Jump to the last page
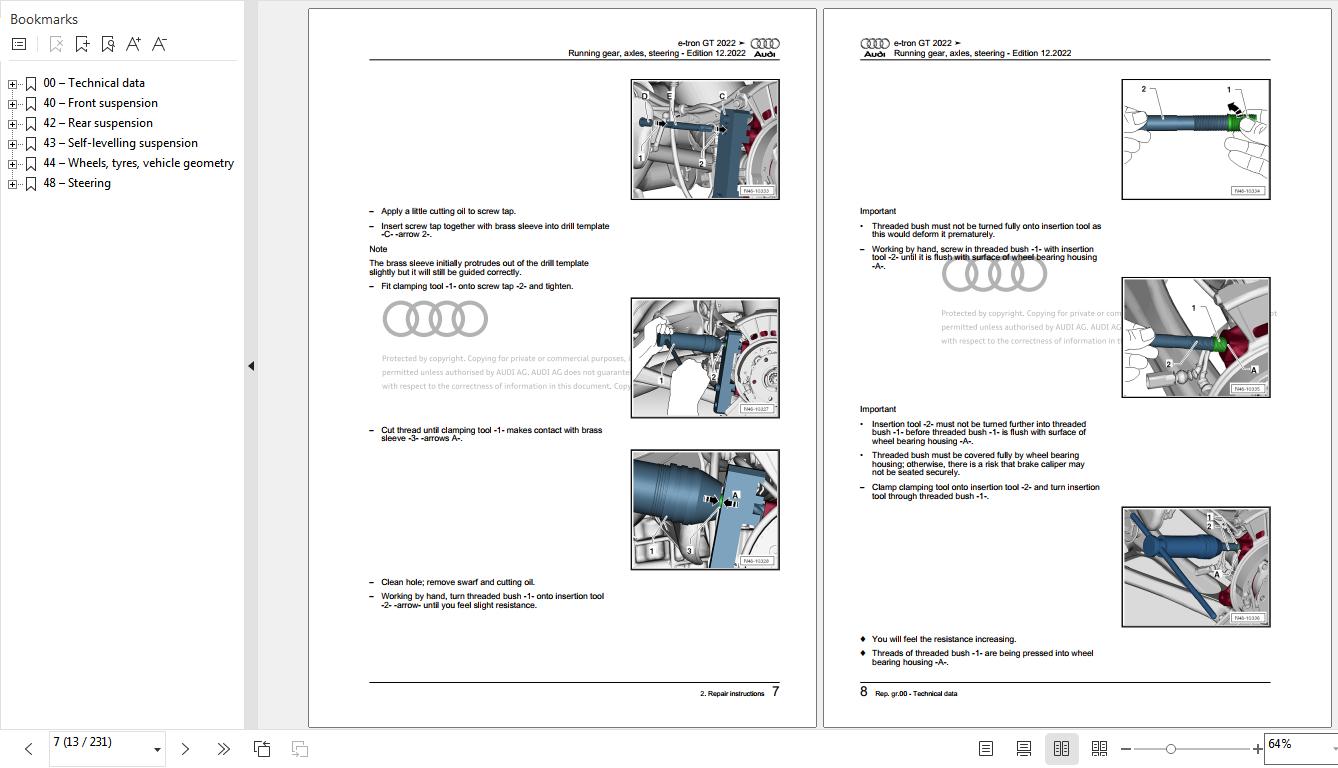1338x768 pixels. point(223,748)
